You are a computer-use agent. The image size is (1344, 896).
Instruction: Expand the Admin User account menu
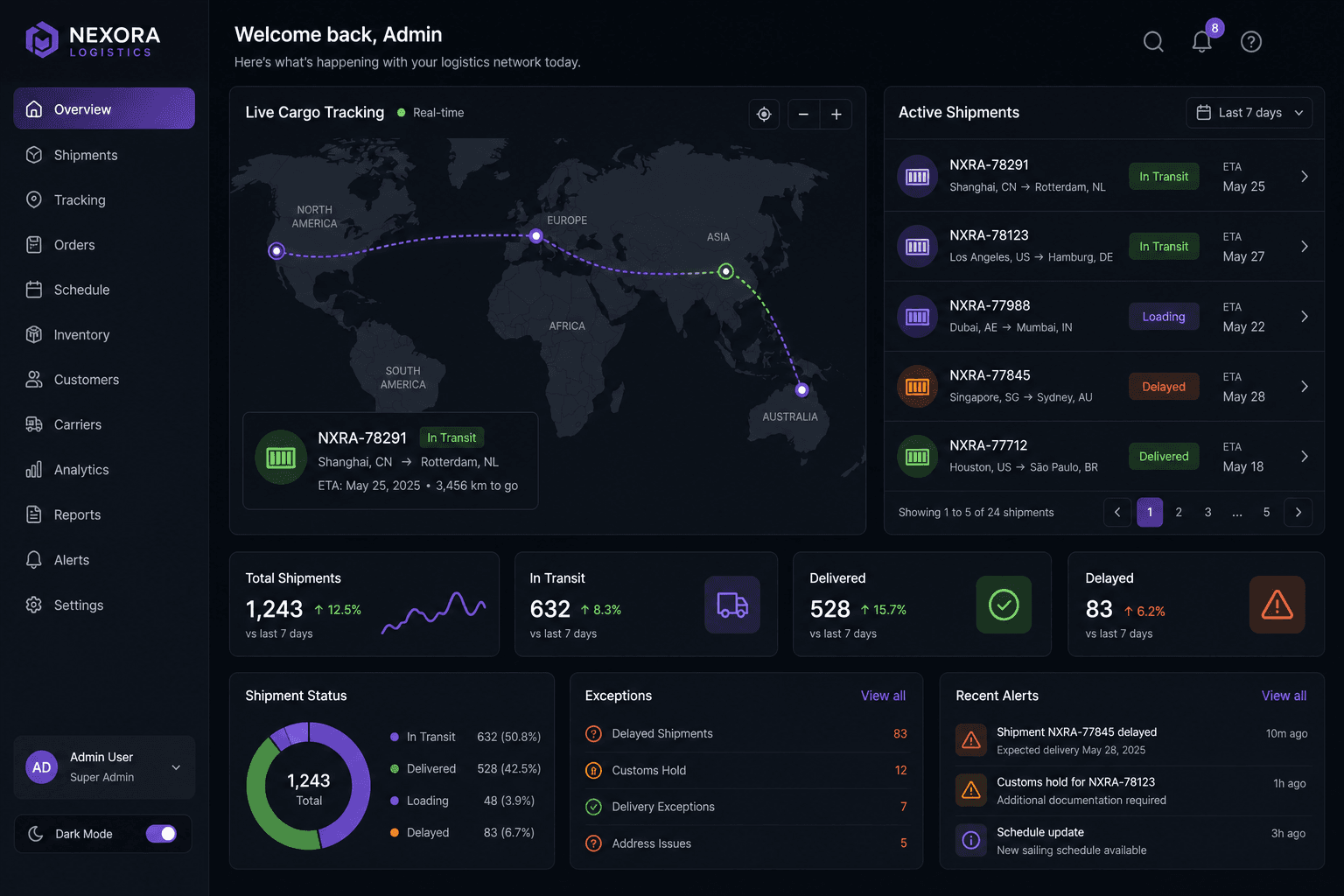pyautogui.click(x=176, y=767)
